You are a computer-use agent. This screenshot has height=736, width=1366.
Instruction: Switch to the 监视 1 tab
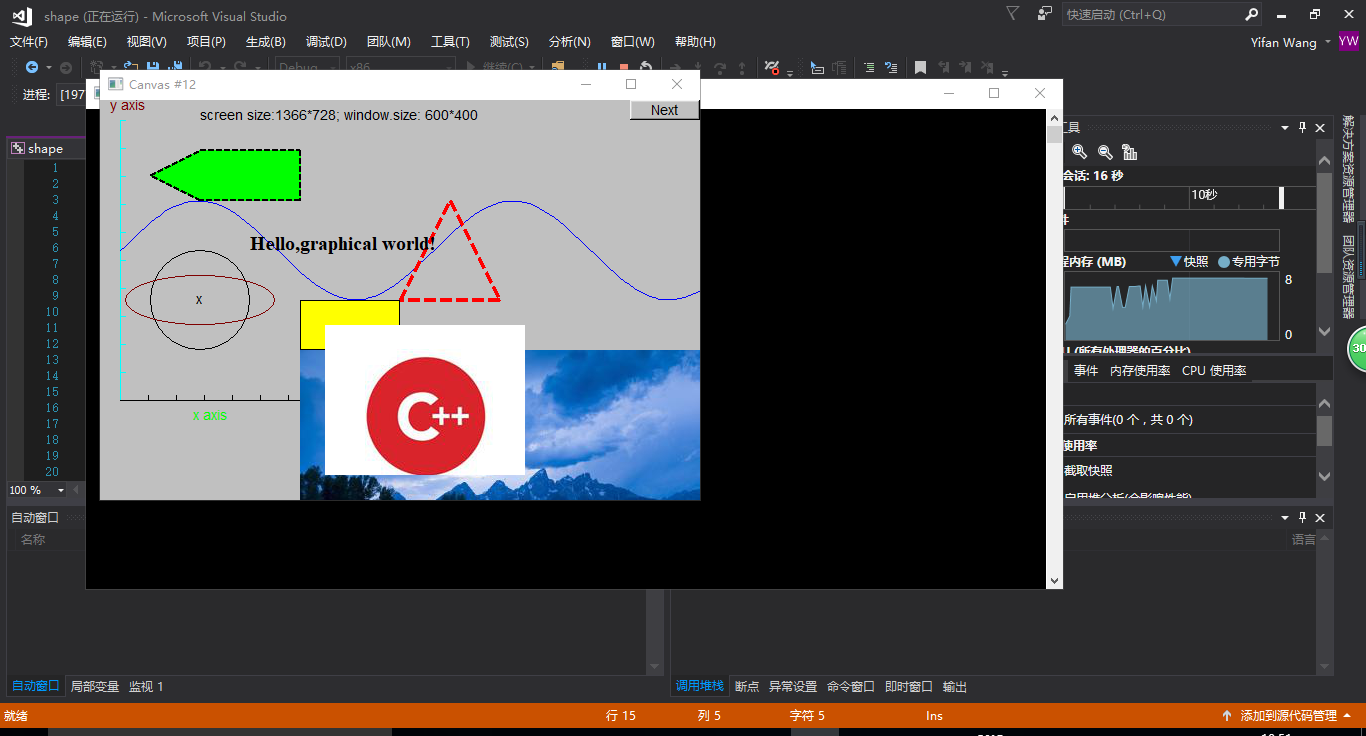(x=146, y=687)
